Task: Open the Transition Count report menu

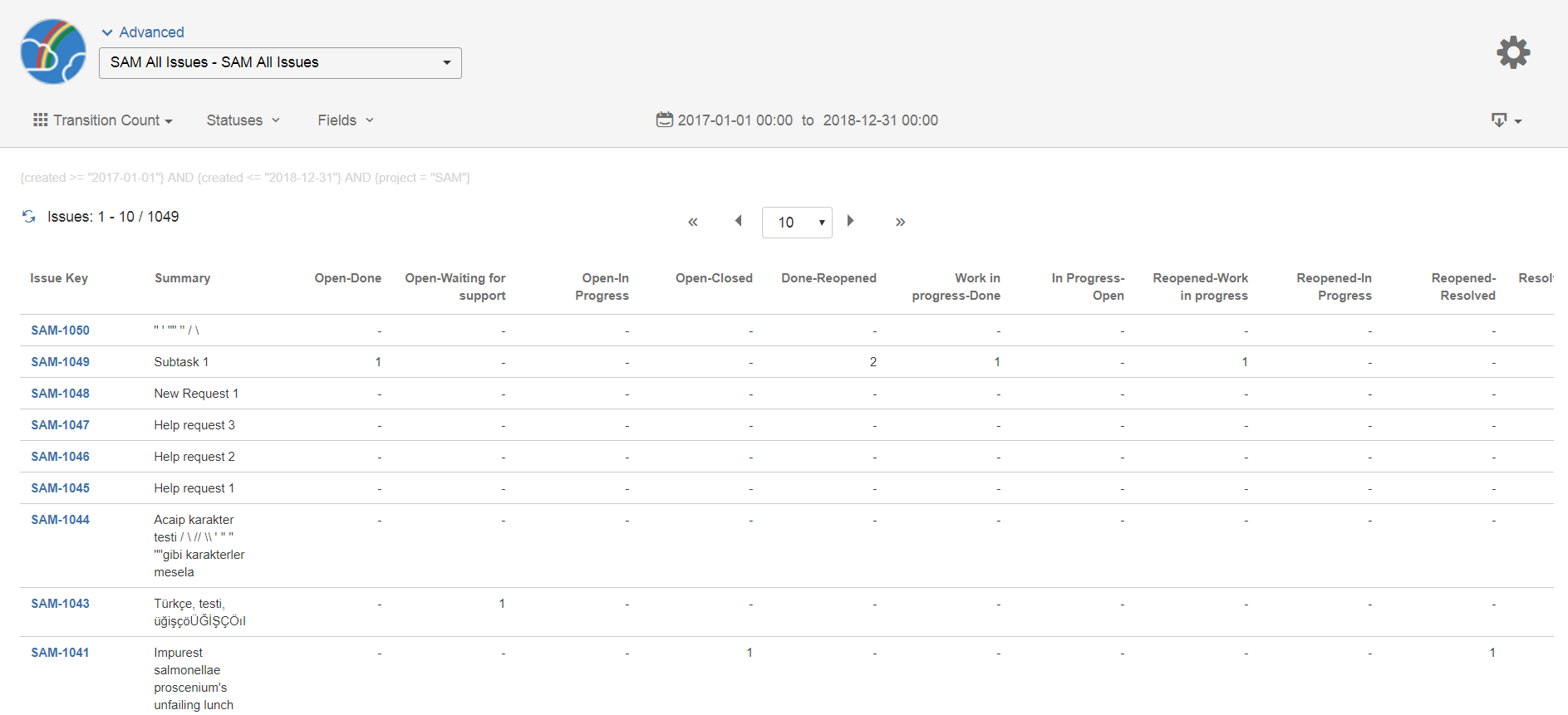Action: pos(103,120)
